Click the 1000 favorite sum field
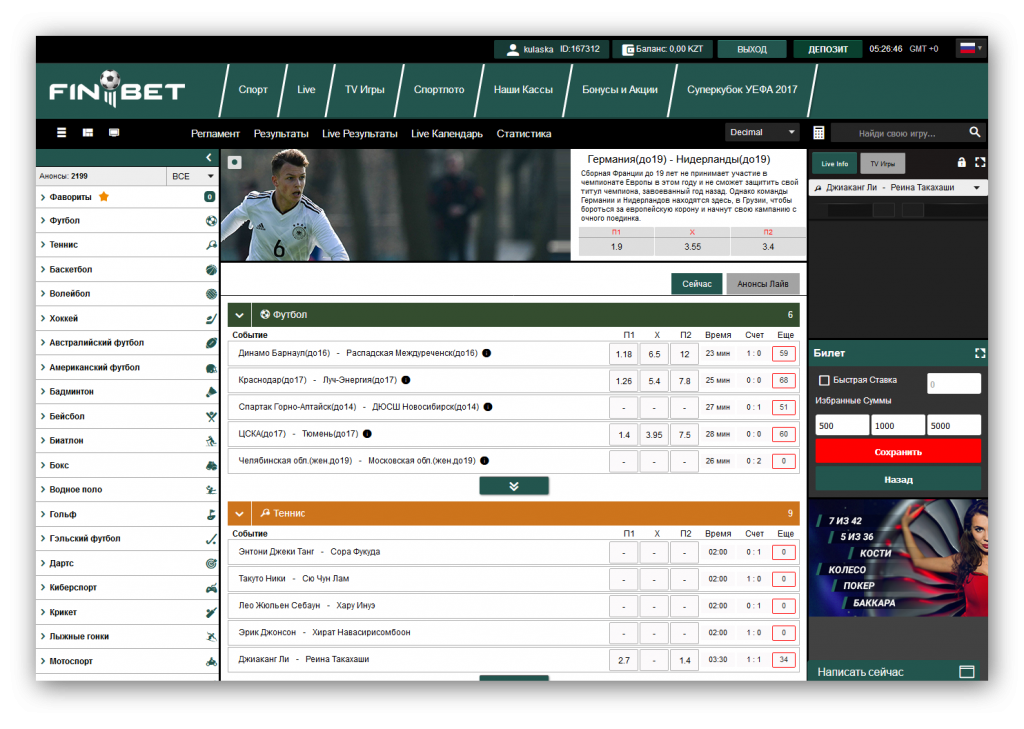The height and width of the screenshot is (729, 1024). (898, 425)
